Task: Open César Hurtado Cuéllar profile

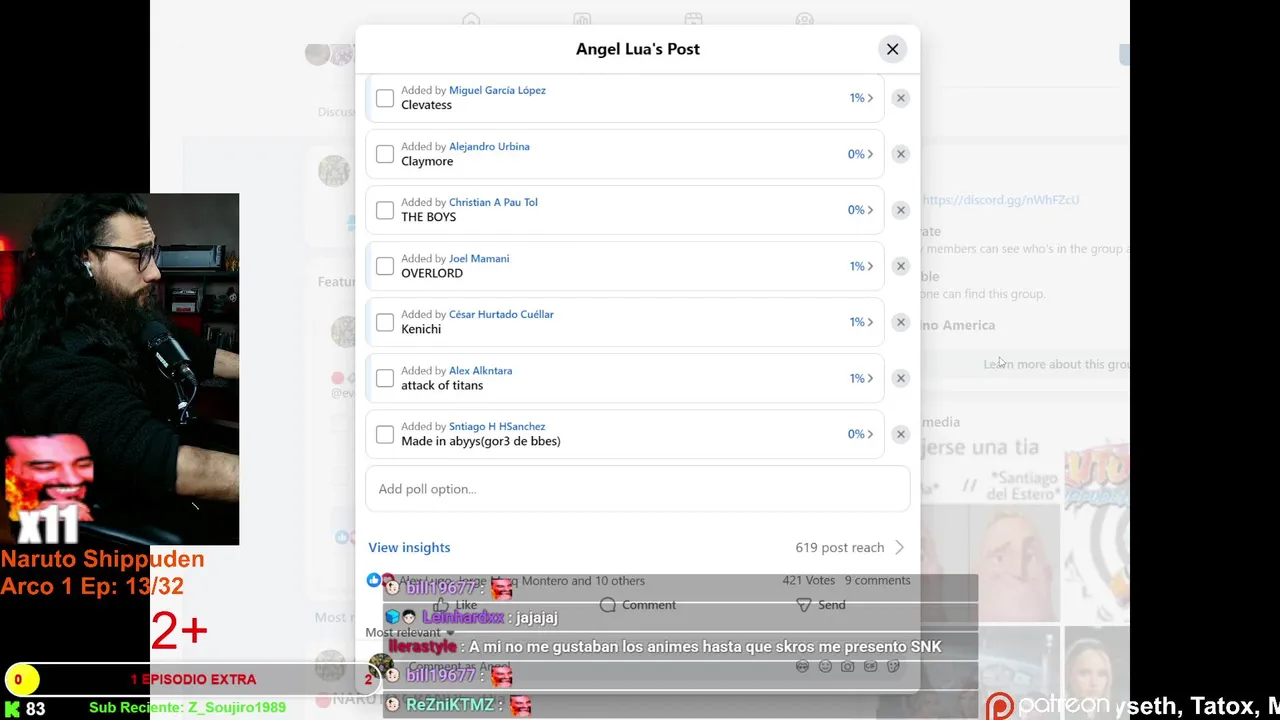Action: click(x=501, y=314)
